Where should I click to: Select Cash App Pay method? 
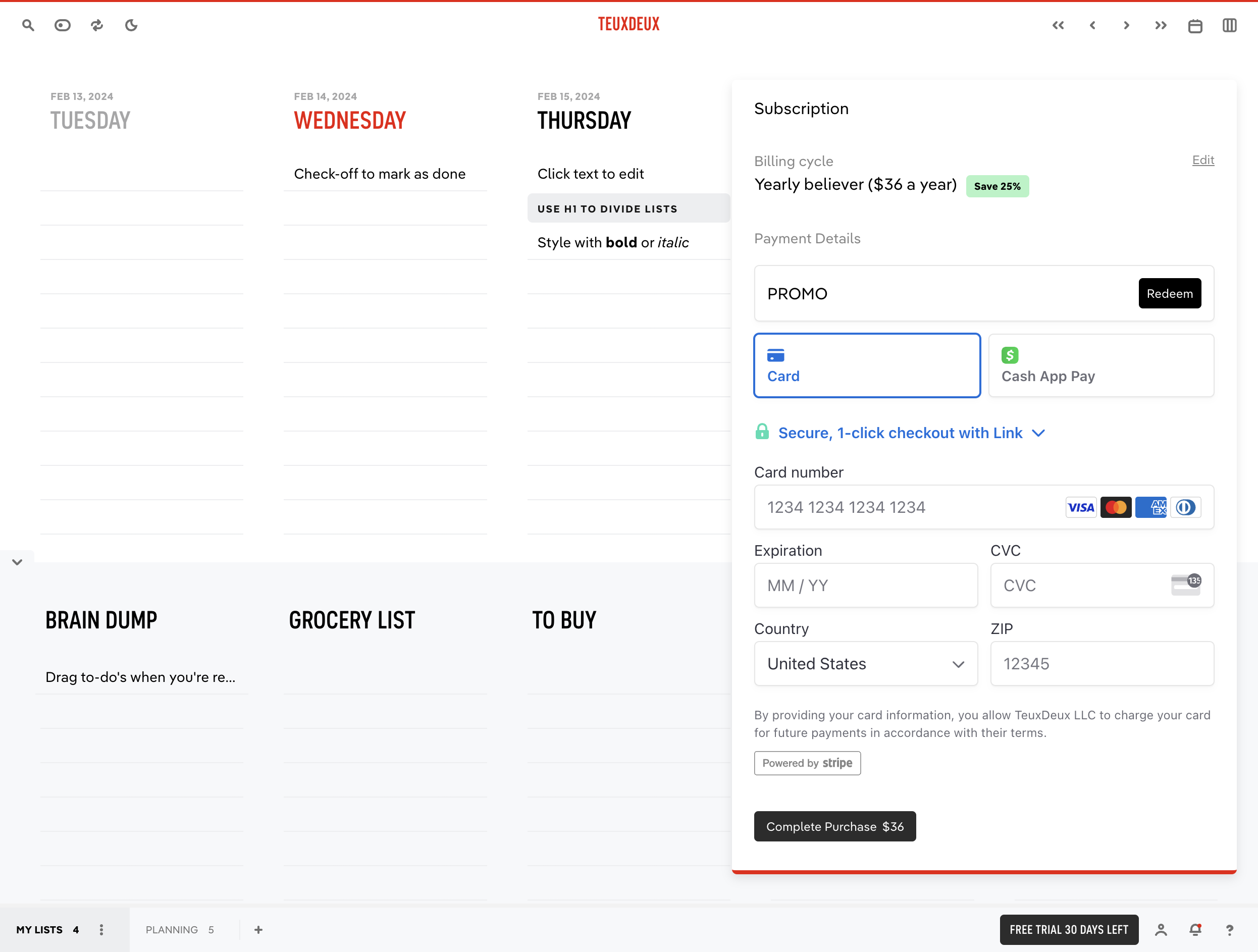tap(1101, 365)
